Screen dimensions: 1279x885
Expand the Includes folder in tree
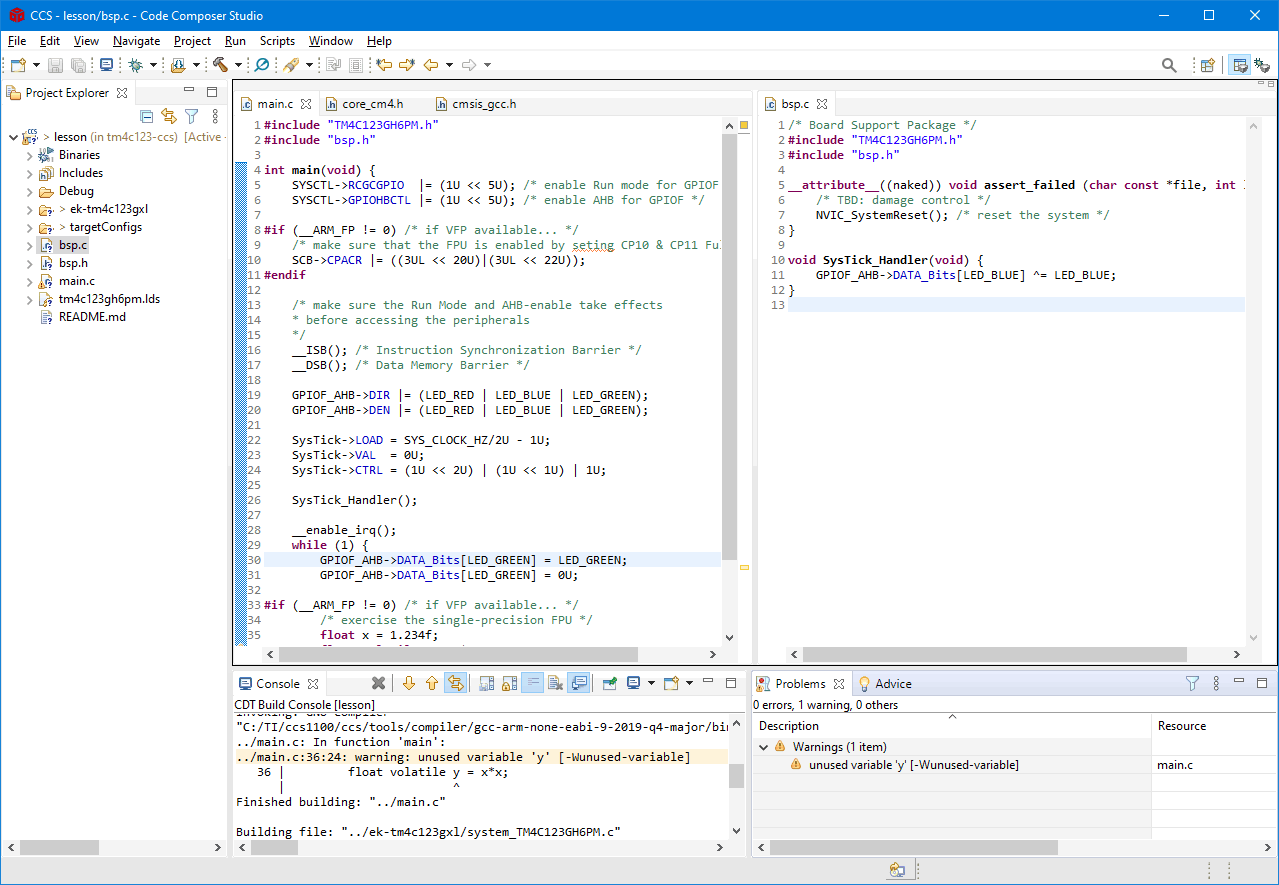pos(28,173)
